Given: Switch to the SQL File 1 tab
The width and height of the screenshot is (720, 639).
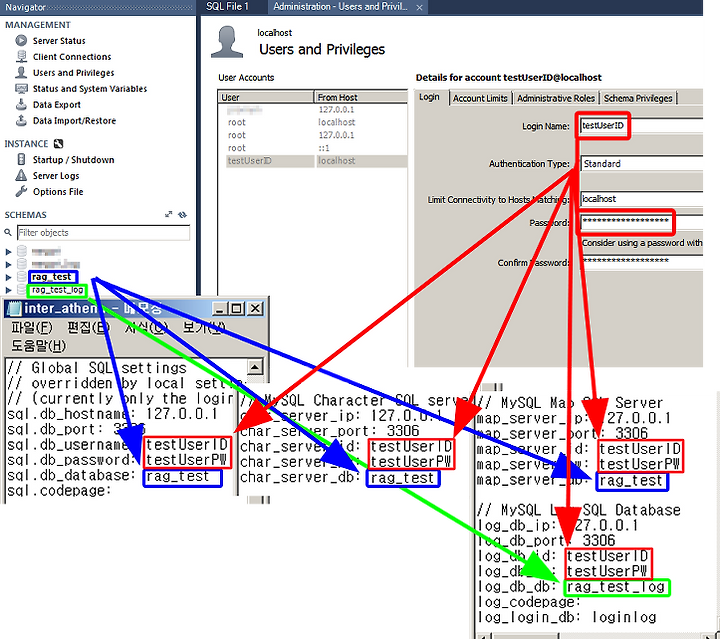Looking at the screenshot, I should tap(227, 6).
